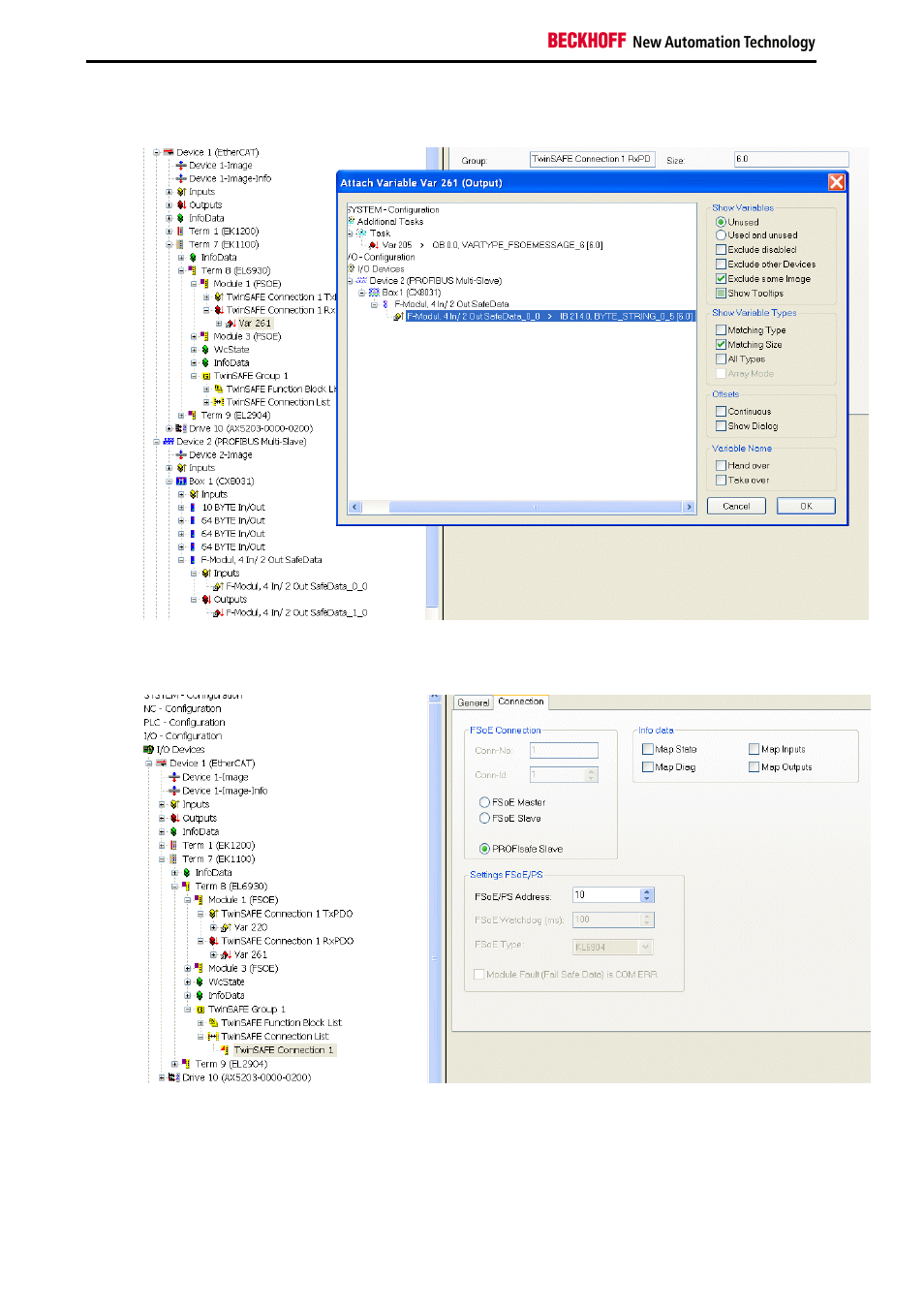Expand the Var 220 node
Image resolution: width=924 pixels, height=1309 pixels.
click(x=213, y=928)
